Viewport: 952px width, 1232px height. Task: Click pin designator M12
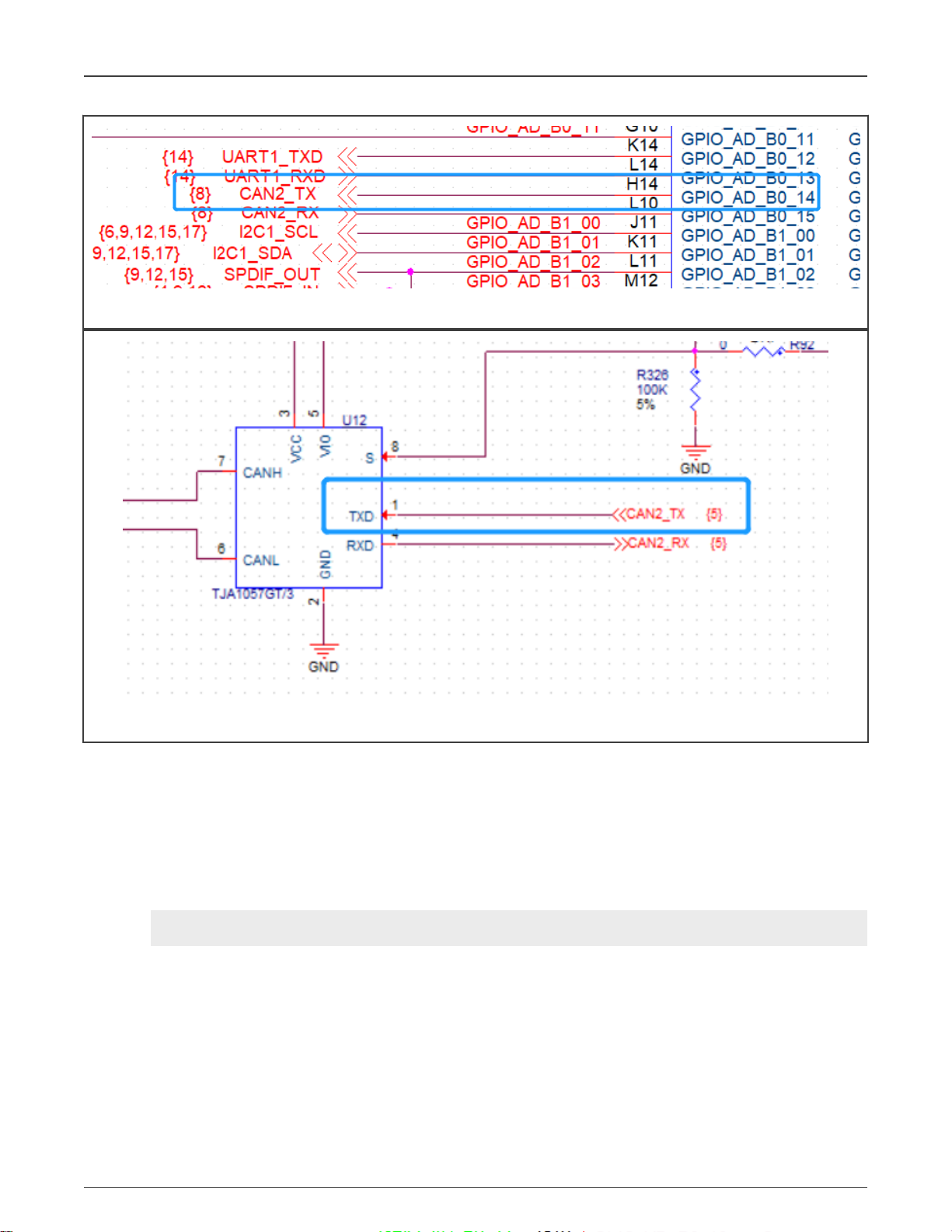click(641, 280)
